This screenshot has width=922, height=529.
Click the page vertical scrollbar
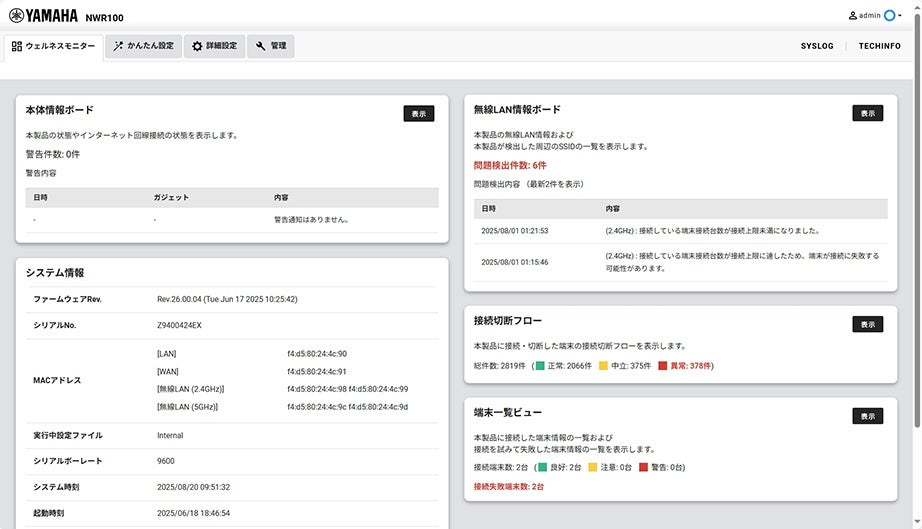917,264
